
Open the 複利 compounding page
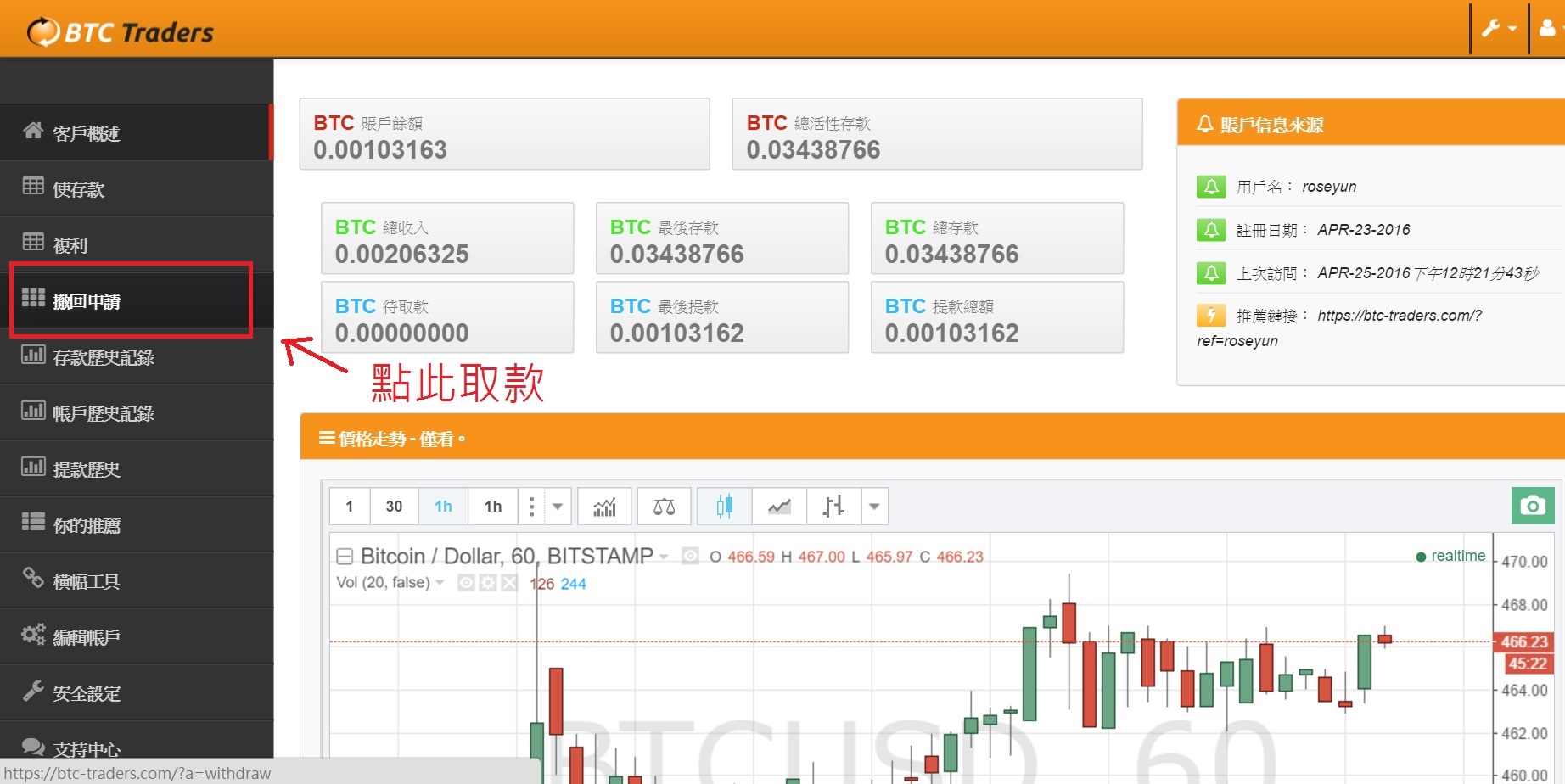click(137, 245)
